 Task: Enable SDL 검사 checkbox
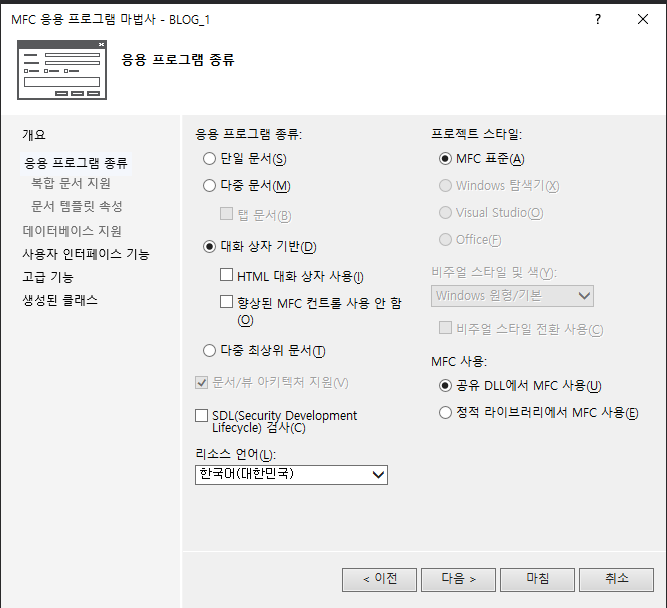[x=201, y=415]
